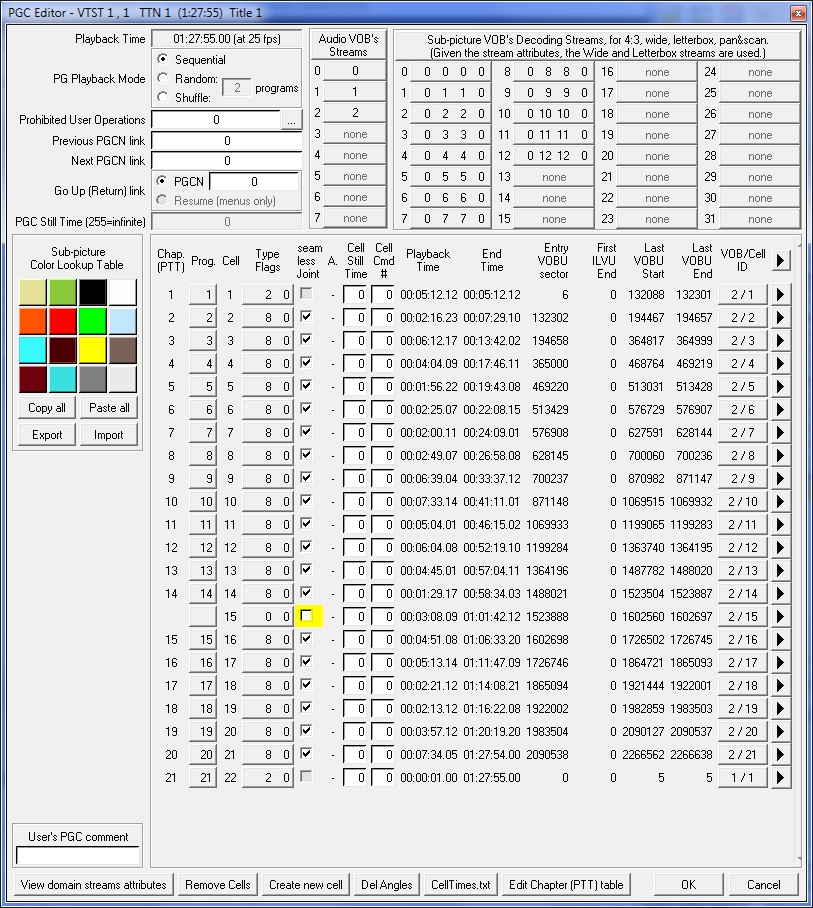Click the arrow button for cell row 2/19
Screen dimensions: 813x908
pos(781,708)
